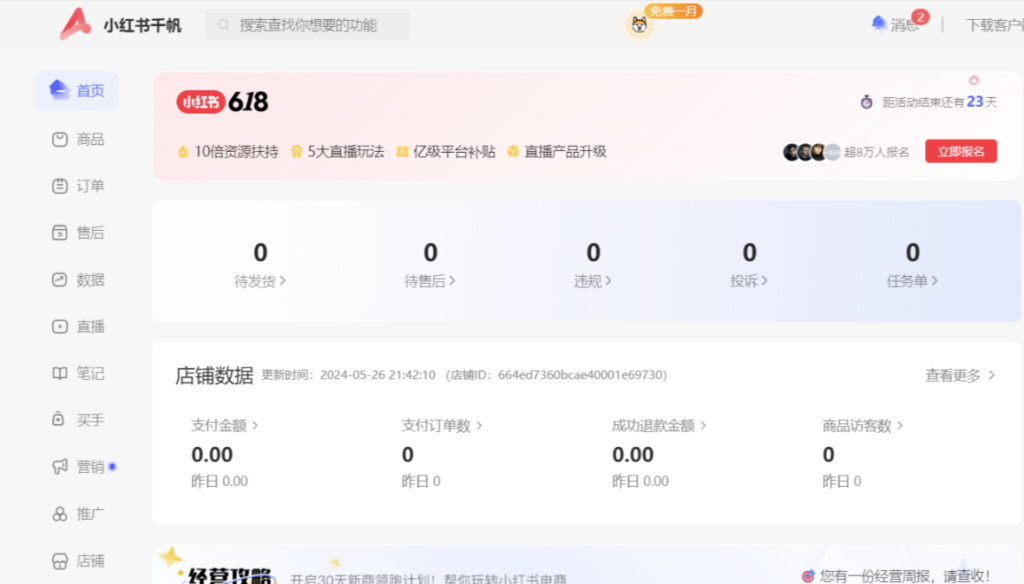Click the 经营周报 target icon

[x=808, y=576]
